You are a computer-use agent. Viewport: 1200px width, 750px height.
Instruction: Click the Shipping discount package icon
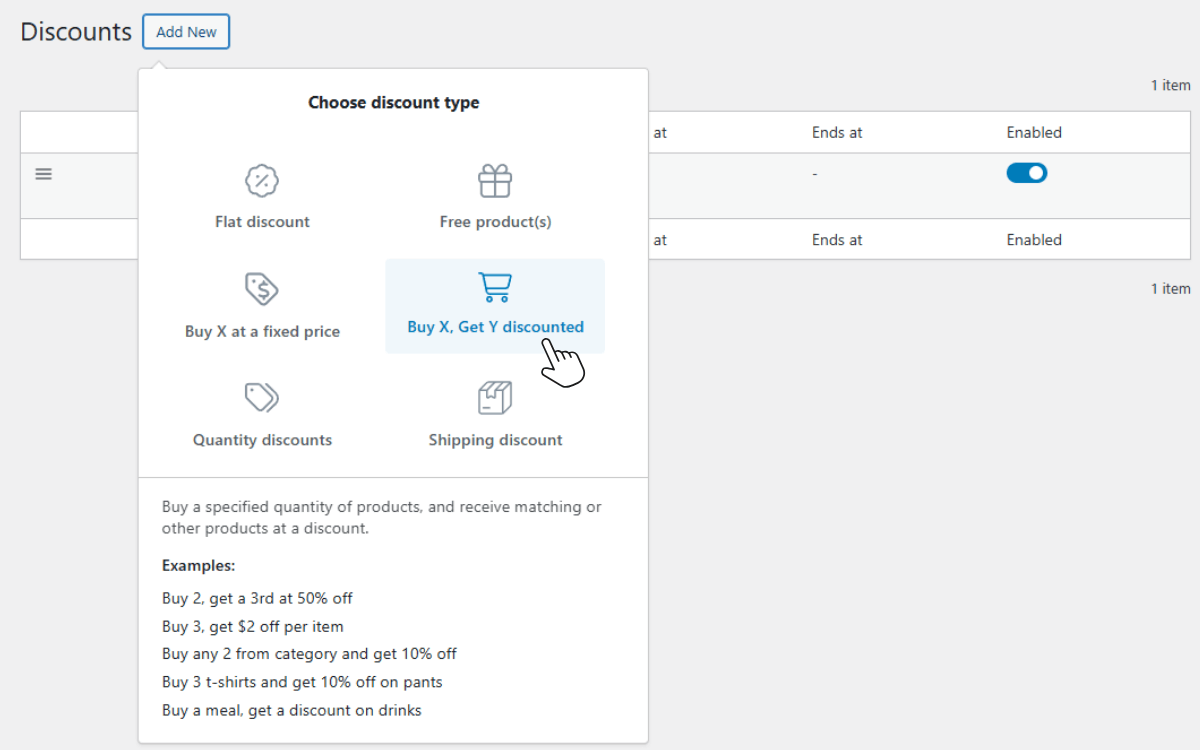coord(495,397)
